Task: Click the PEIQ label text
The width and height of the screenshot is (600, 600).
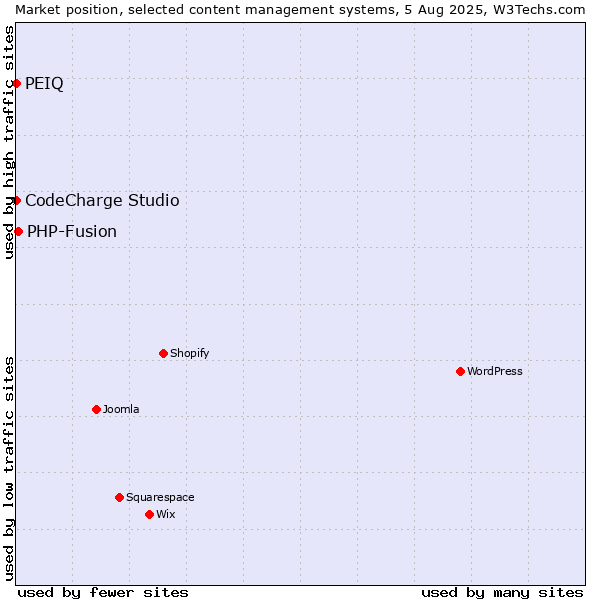Action: [x=44, y=84]
